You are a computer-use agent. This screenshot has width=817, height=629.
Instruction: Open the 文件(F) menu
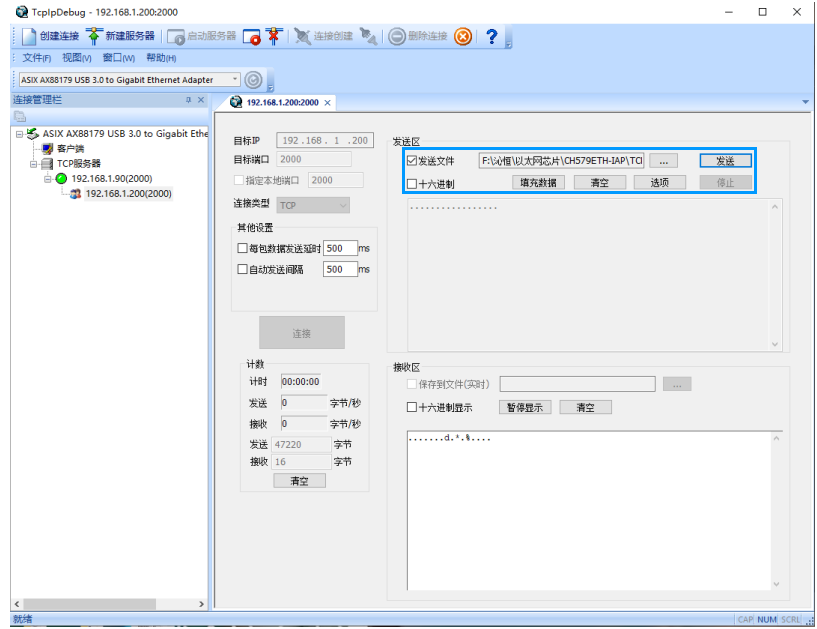[x=37, y=58]
